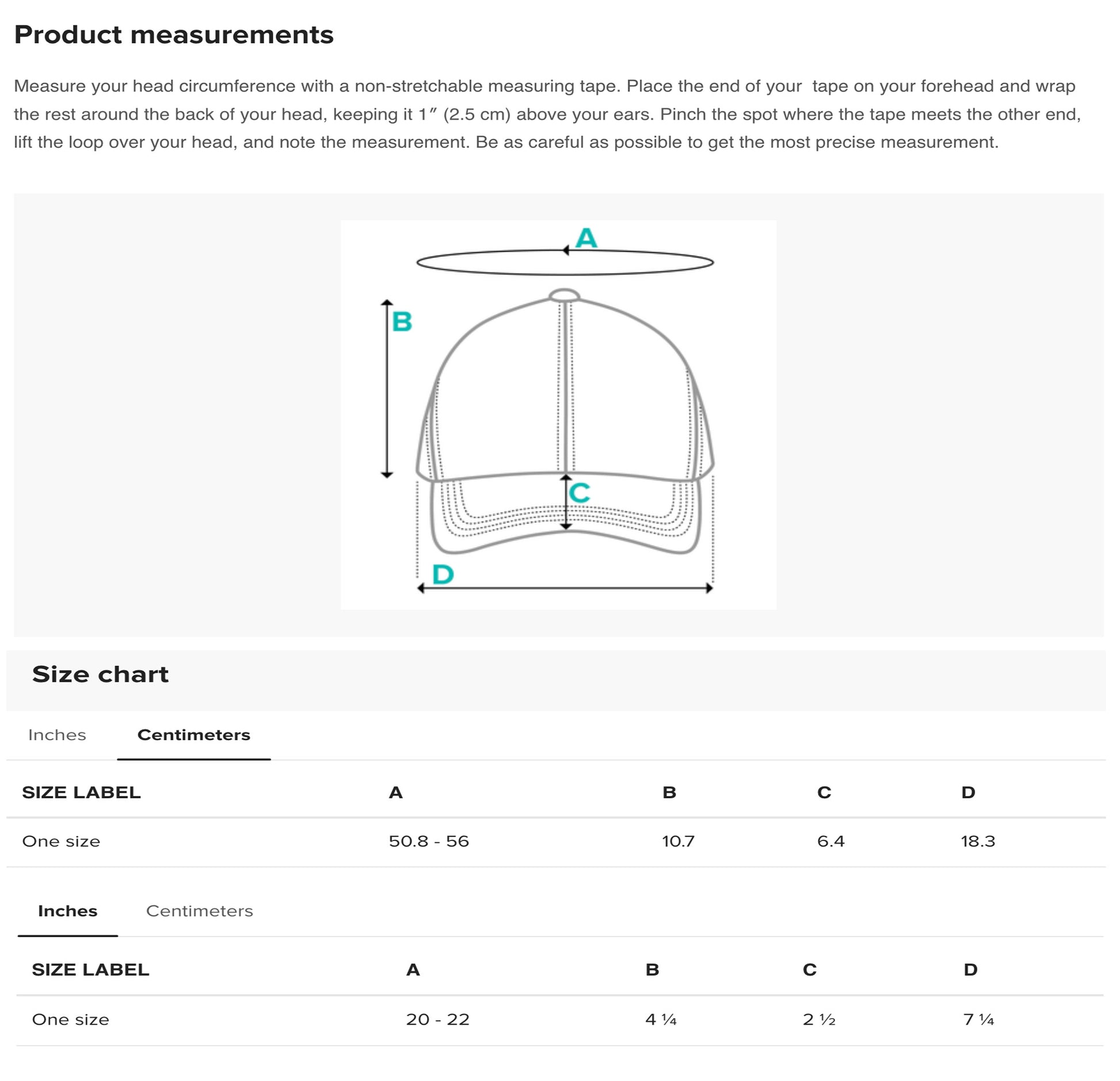1120x1081 pixels.
Task: Click the teal letter D below the cap
Action: click(443, 574)
